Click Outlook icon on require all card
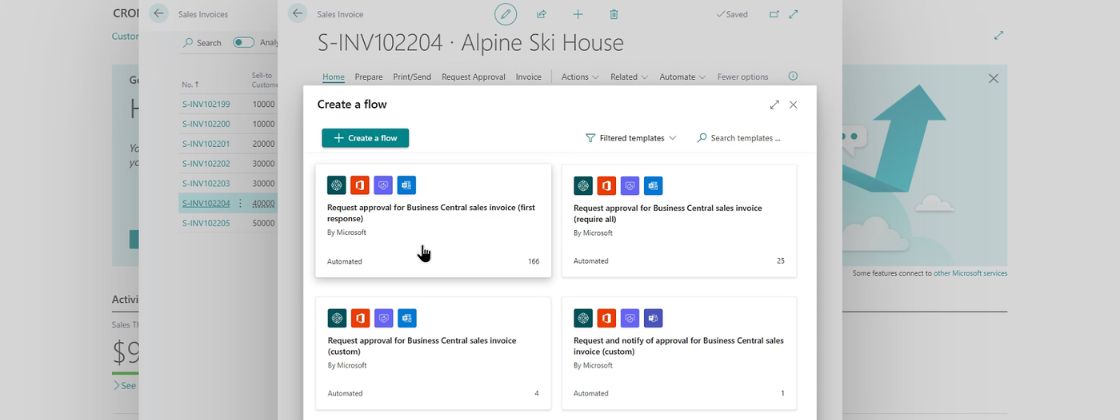This screenshot has width=1120, height=420. (653, 186)
